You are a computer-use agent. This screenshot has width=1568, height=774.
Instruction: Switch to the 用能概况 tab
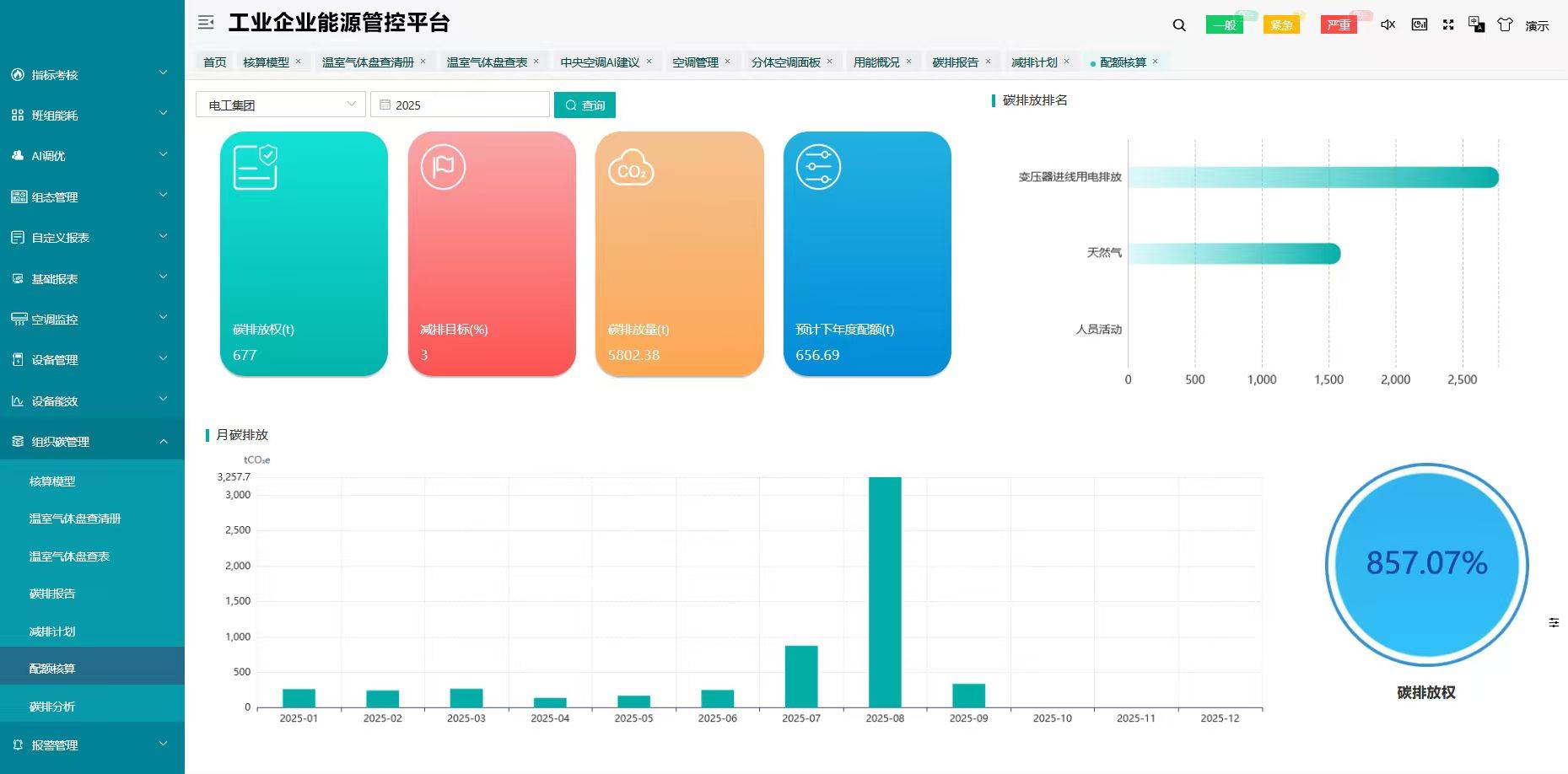point(877,61)
